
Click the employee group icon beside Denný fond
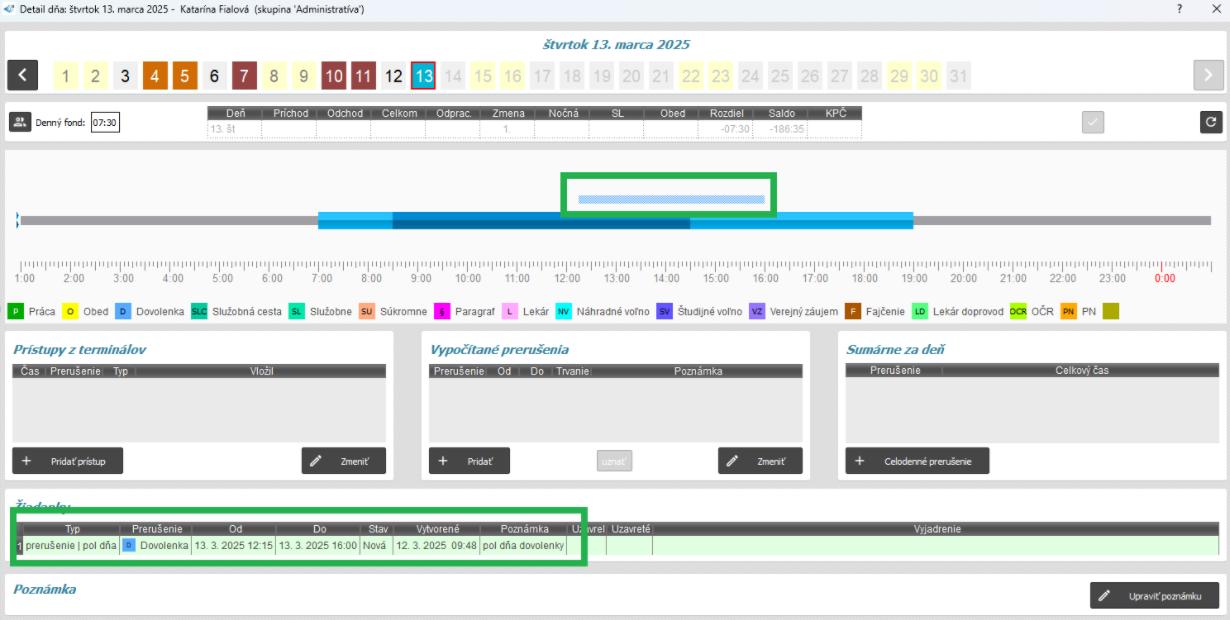[20, 122]
